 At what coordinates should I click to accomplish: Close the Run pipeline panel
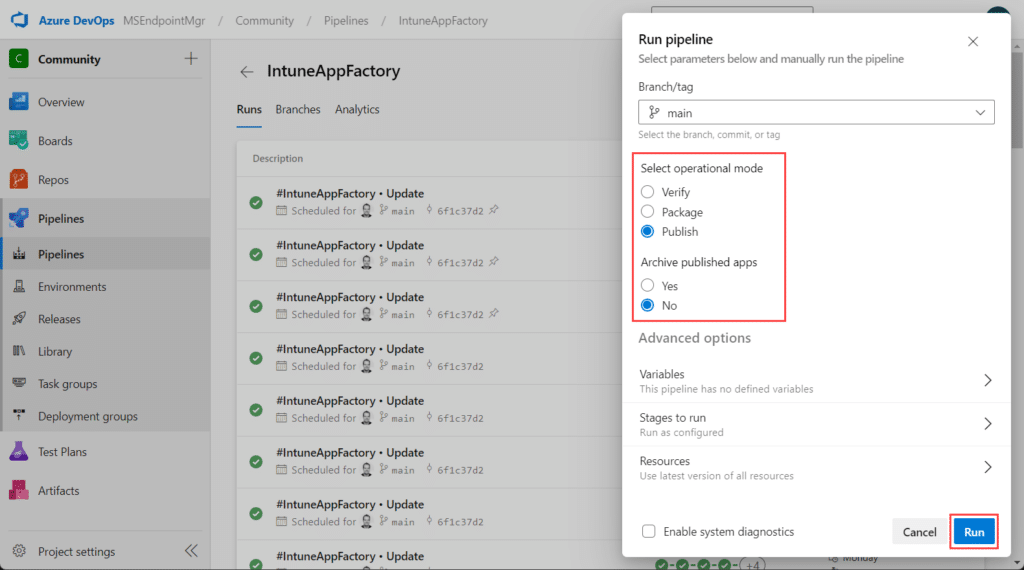click(972, 42)
